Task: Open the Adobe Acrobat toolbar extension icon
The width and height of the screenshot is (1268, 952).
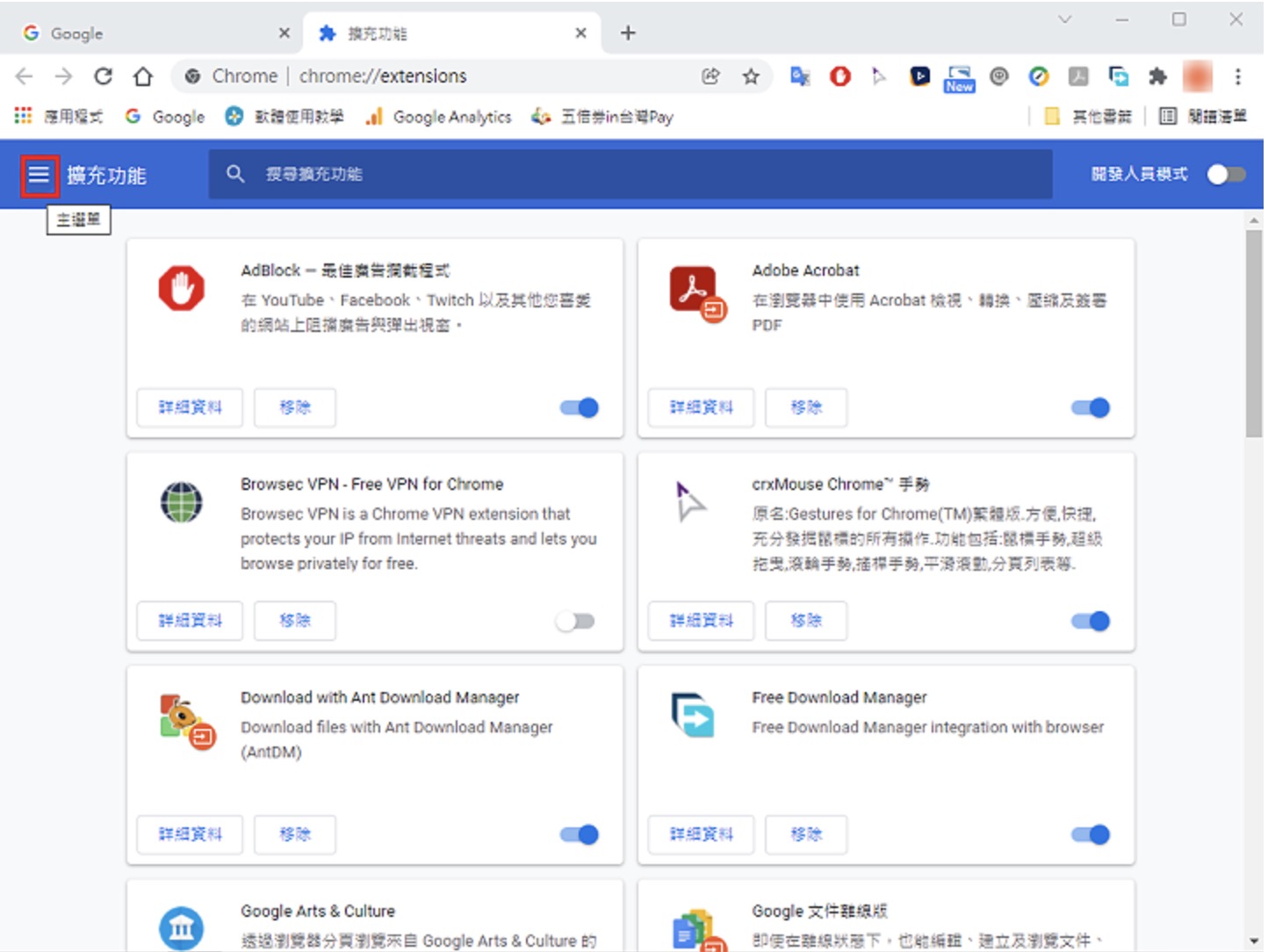Action: click(x=1078, y=76)
